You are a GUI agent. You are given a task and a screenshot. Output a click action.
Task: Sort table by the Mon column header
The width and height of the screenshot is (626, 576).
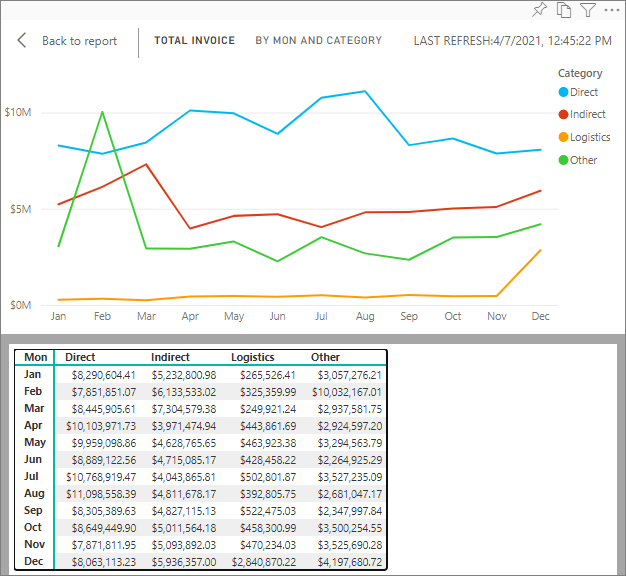[x=36, y=357]
